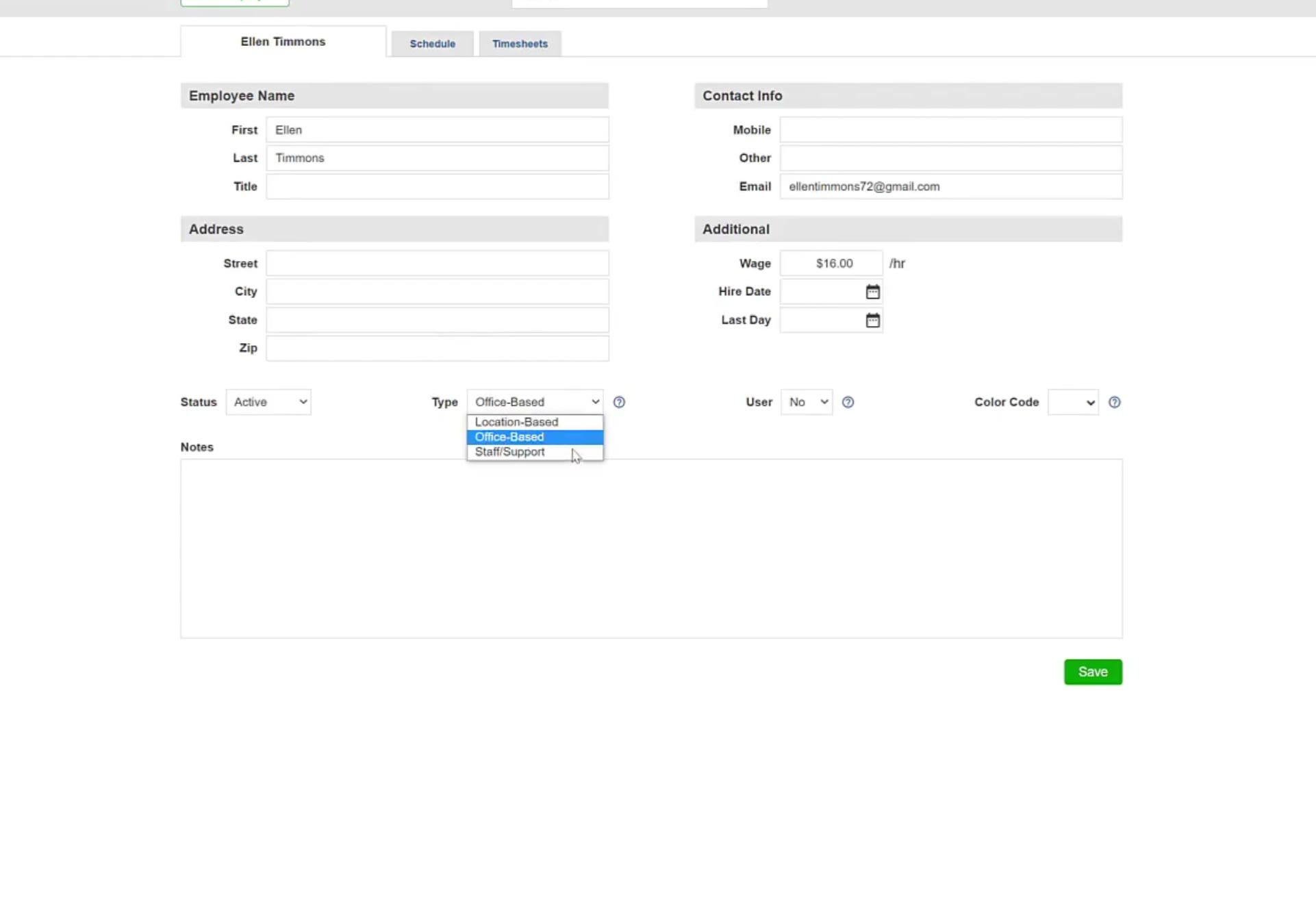
Task: Focus the Email field
Action: [x=951, y=186]
